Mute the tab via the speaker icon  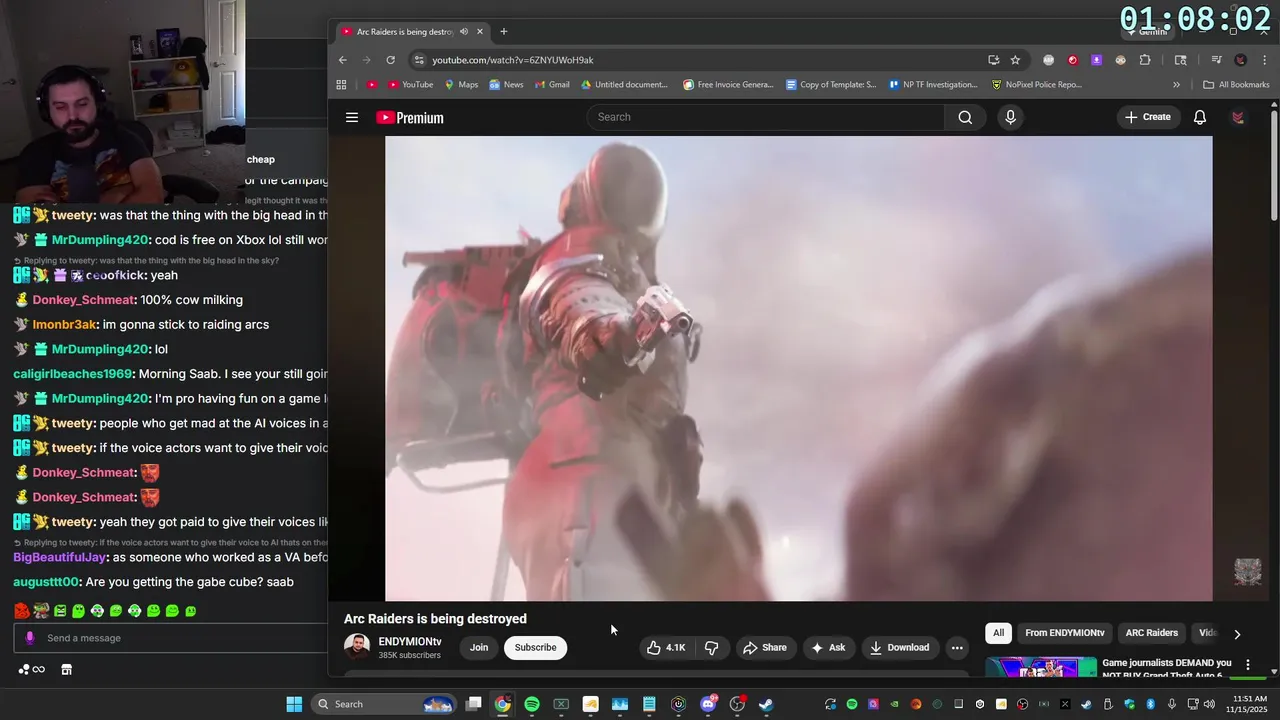tap(463, 32)
